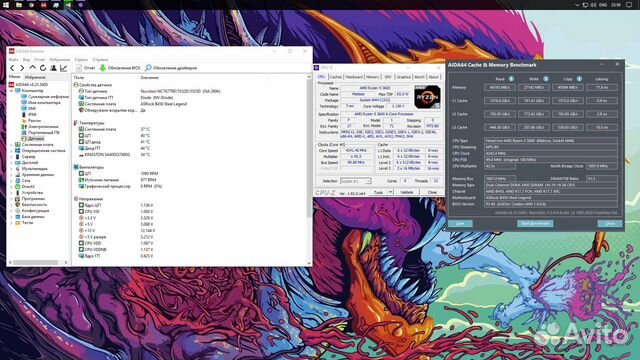Collapse the Компьютер tree node
640x360 pixels.
click(11, 91)
